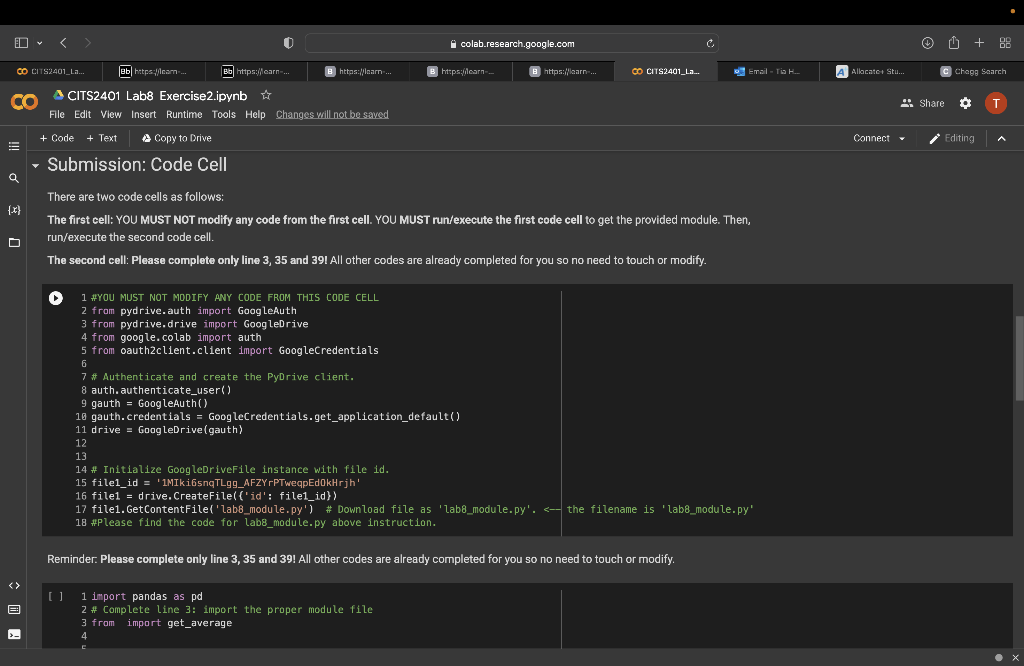Expand the Connect runtime dropdown arrow

(902, 138)
